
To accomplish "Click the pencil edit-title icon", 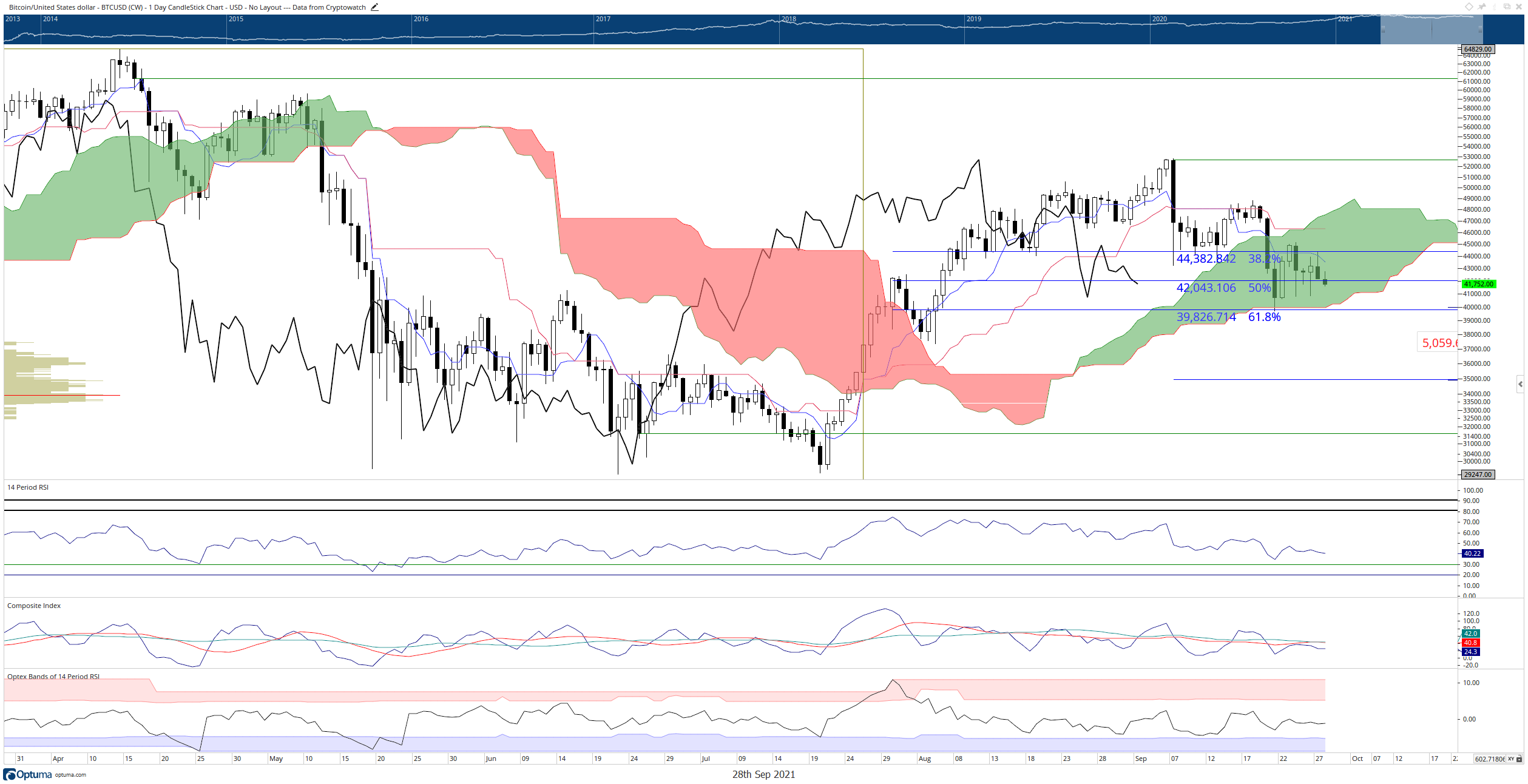I will tap(374, 7).
